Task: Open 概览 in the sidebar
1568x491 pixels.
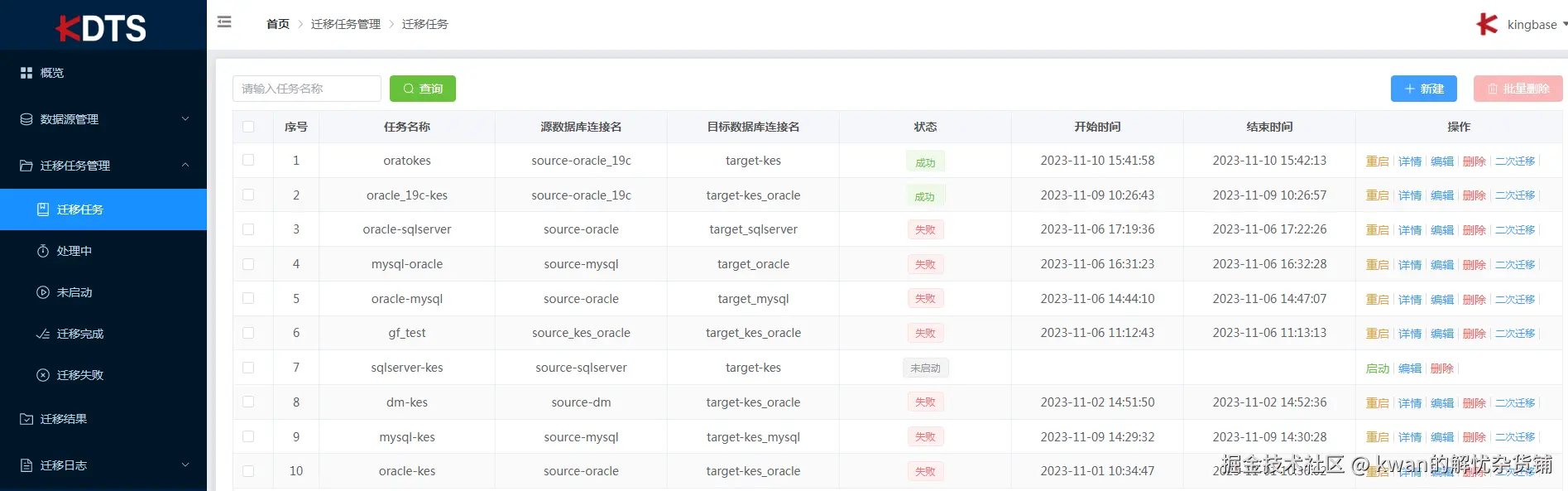Action: (103, 73)
